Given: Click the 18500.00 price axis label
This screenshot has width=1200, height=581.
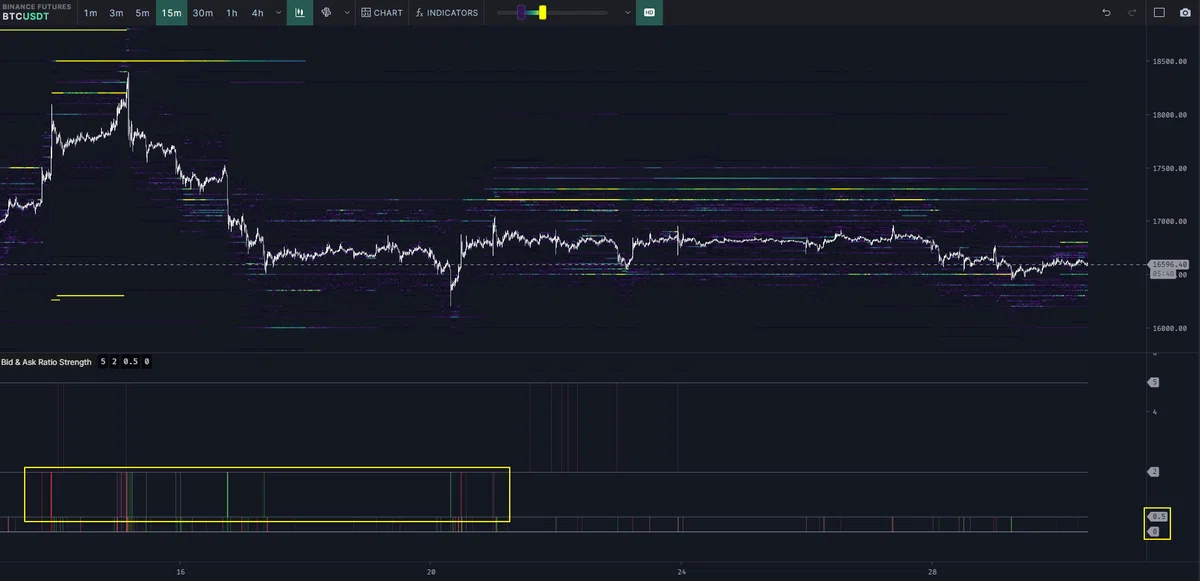Looking at the screenshot, I should pyautogui.click(x=1169, y=61).
